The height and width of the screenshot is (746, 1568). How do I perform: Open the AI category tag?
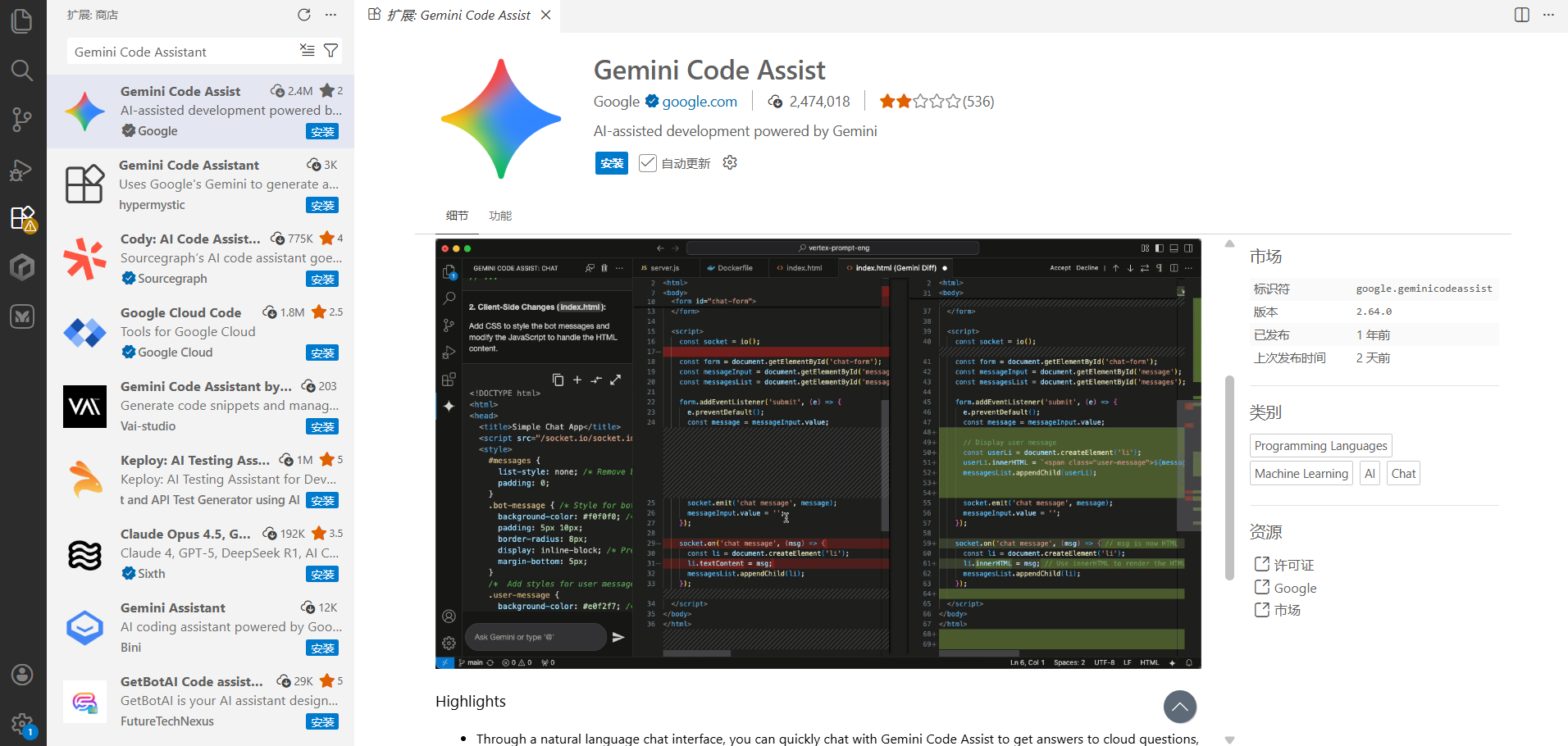tap(1370, 474)
